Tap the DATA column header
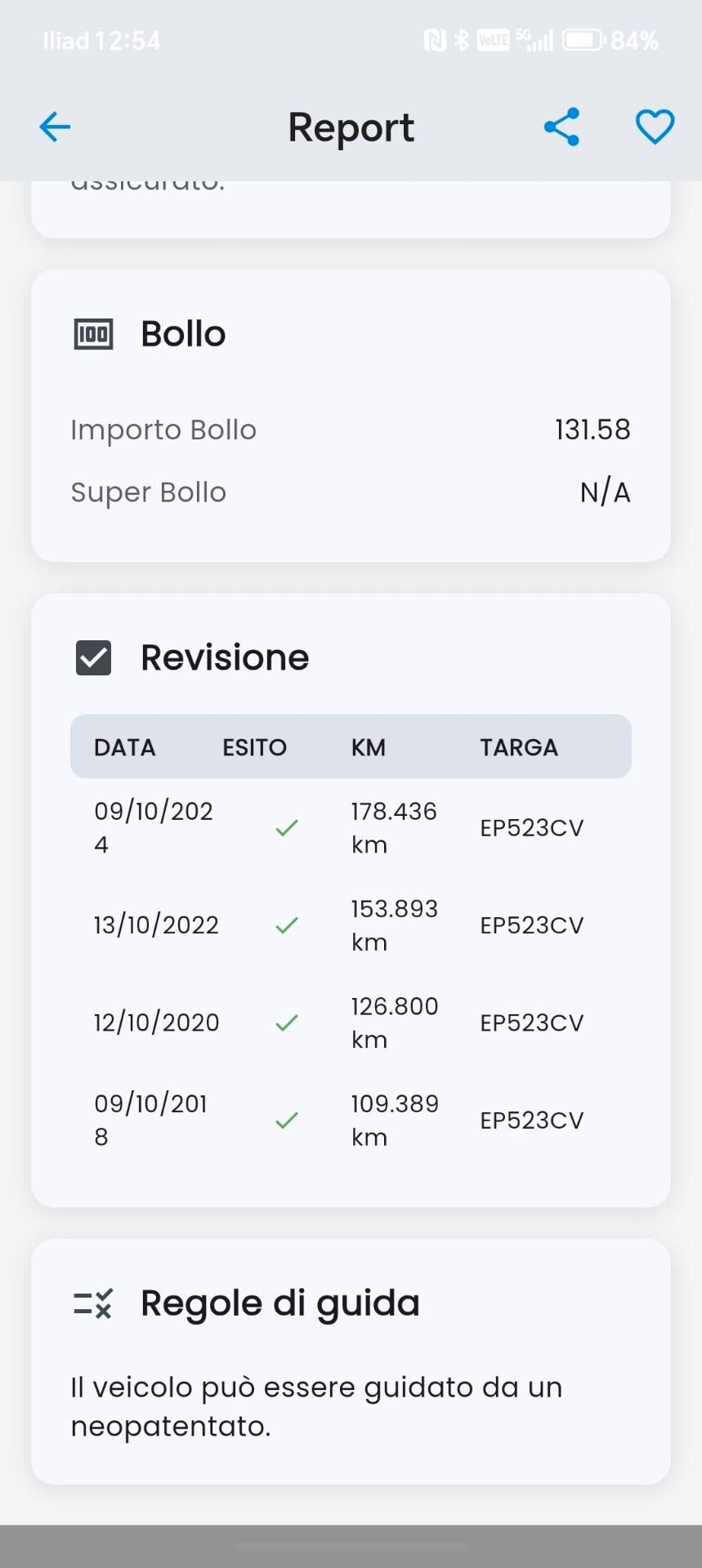The width and height of the screenshot is (702, 1568). (x=125, y=747)
